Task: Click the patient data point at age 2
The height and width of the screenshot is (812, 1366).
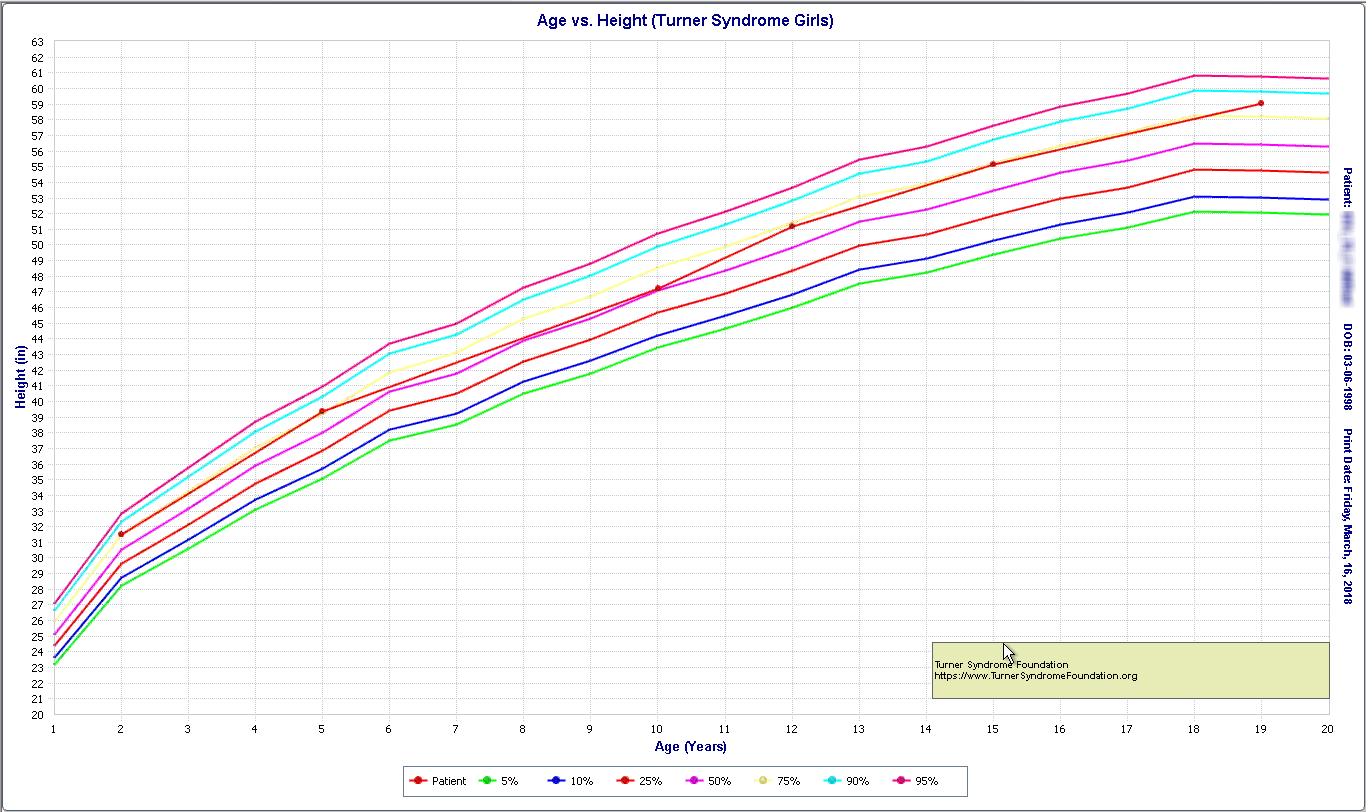Action: [121, 534]
